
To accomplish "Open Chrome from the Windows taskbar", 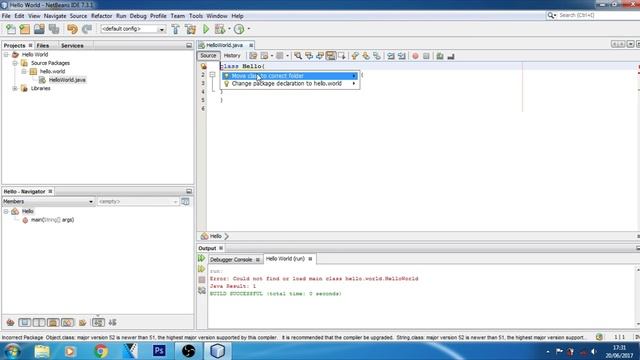I will click(x=100, y=351).
